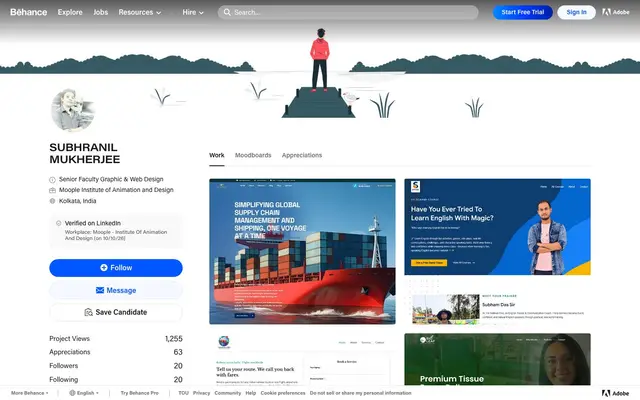Click the search magnifier icon
Image resolution: width=640 pixels, height=400 pixels.
click(x=227, y=12)
